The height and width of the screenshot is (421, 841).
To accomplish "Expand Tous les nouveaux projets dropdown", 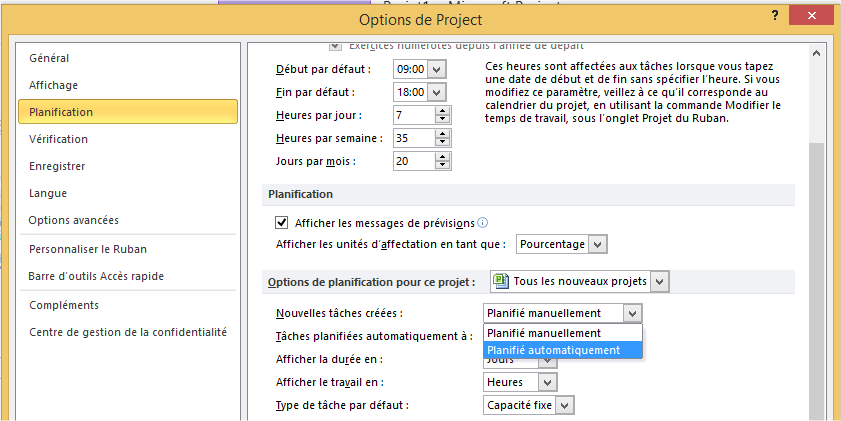I will pyautogui.click(x=658, y=282).
